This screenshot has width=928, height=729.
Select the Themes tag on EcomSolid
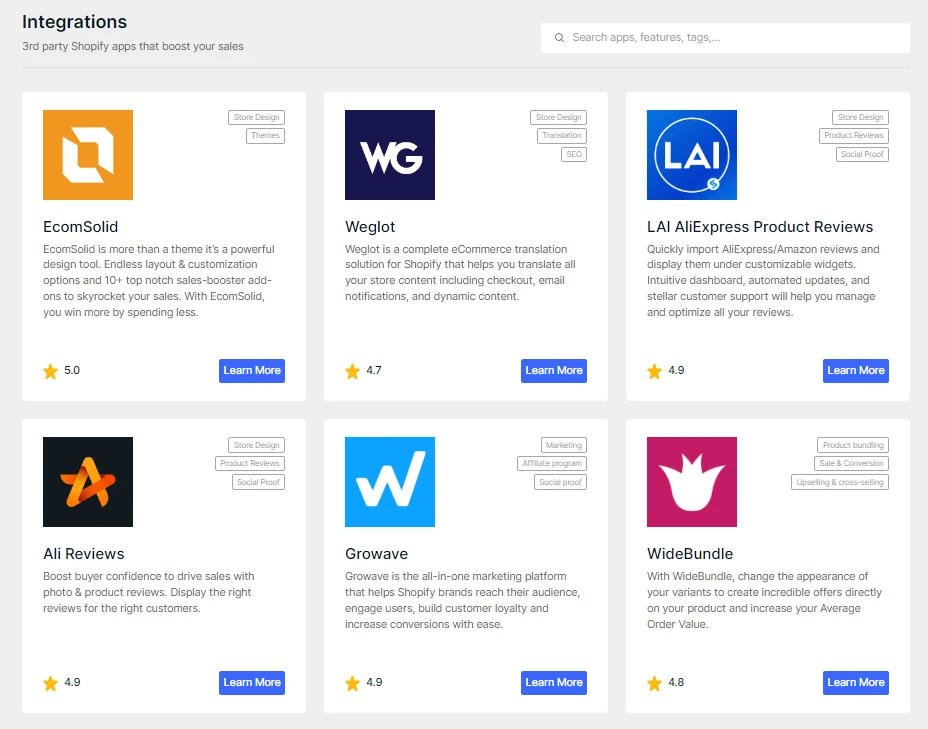(x=265, y=136)
